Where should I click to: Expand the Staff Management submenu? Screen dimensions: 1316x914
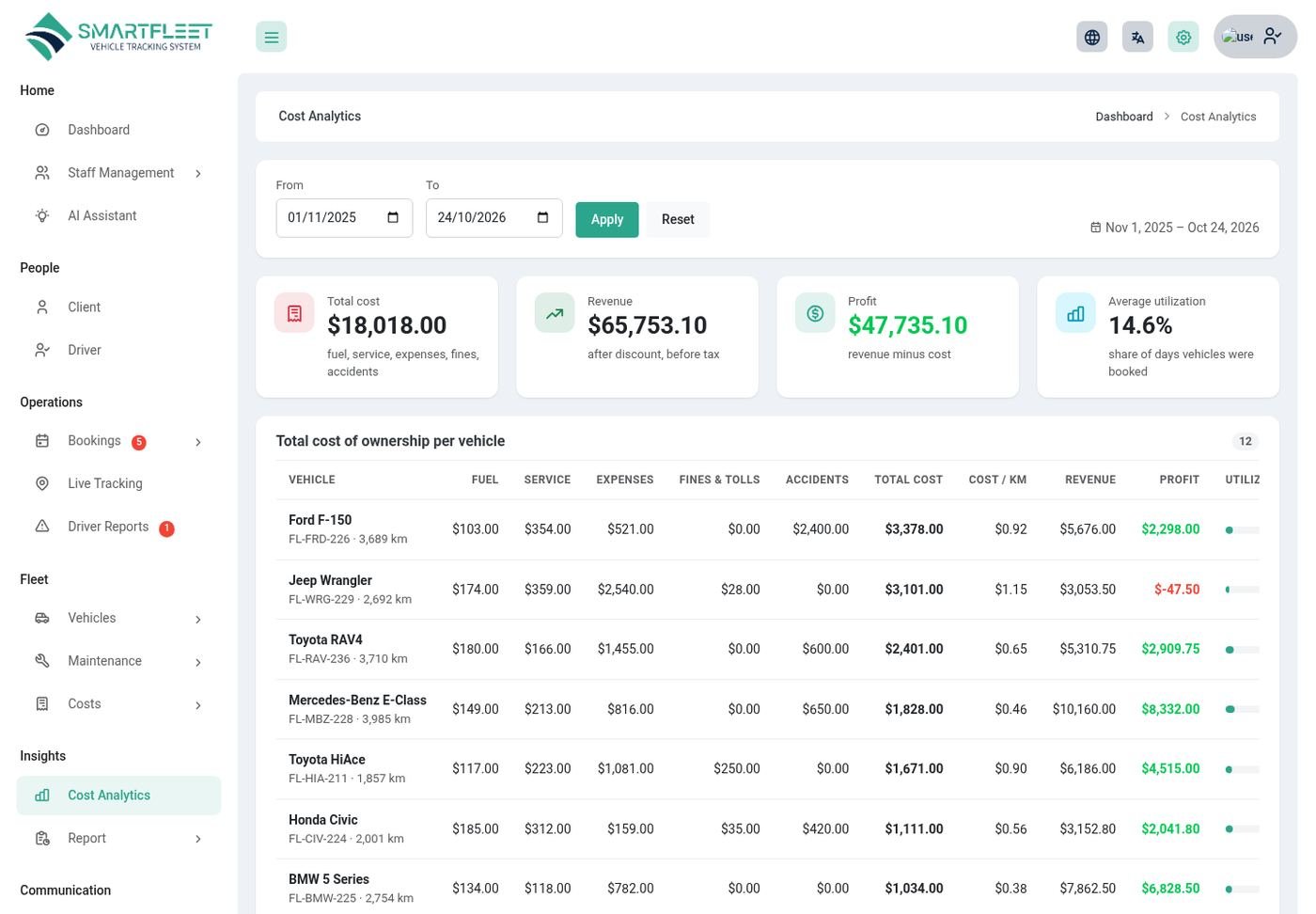point(118,173)
